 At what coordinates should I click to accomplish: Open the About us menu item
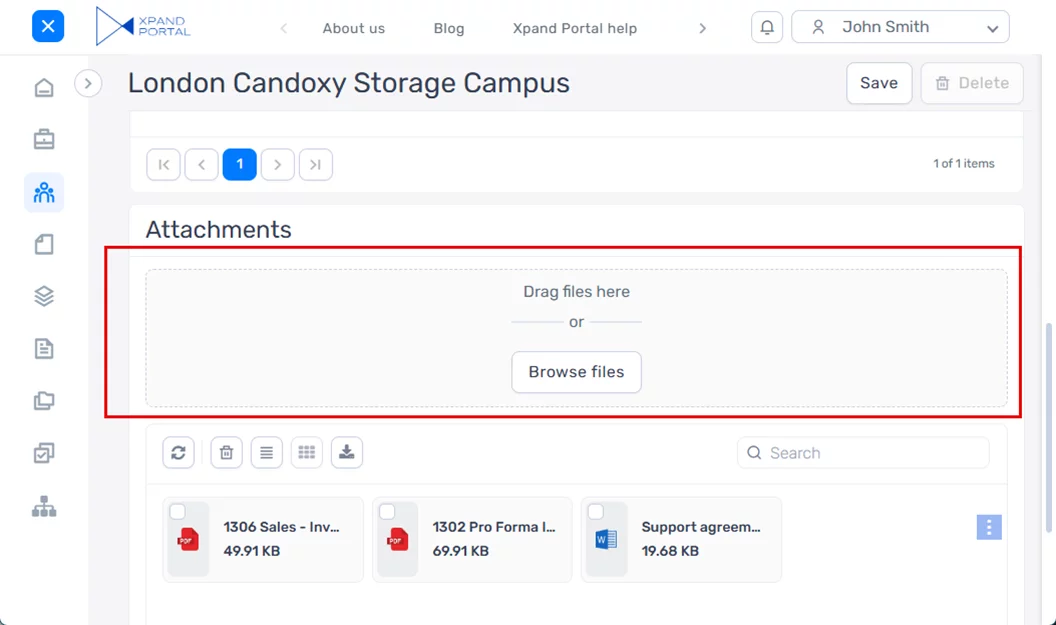click(353, 28)
